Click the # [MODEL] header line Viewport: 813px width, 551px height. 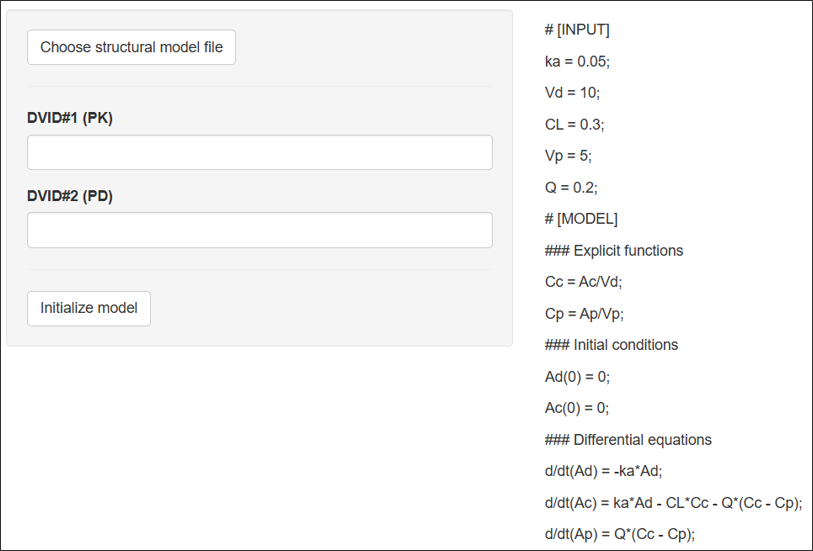581,219
